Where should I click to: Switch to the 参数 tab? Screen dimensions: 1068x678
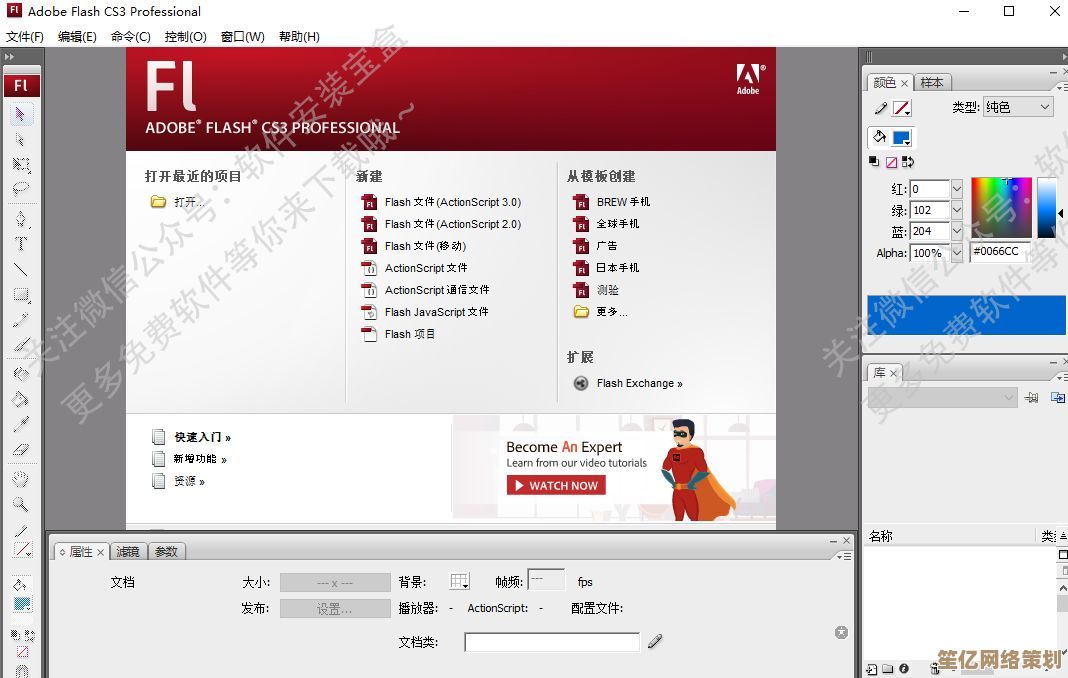[x=166, y=551]
